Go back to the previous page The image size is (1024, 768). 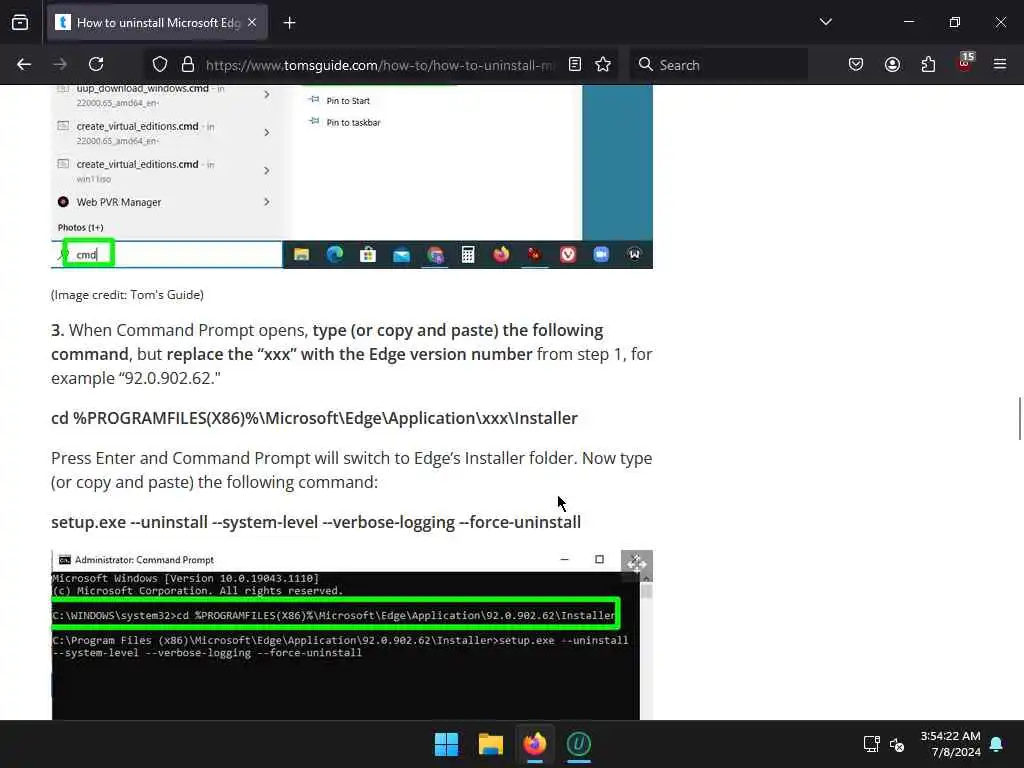pyautogui.click(x=24, y=65)
